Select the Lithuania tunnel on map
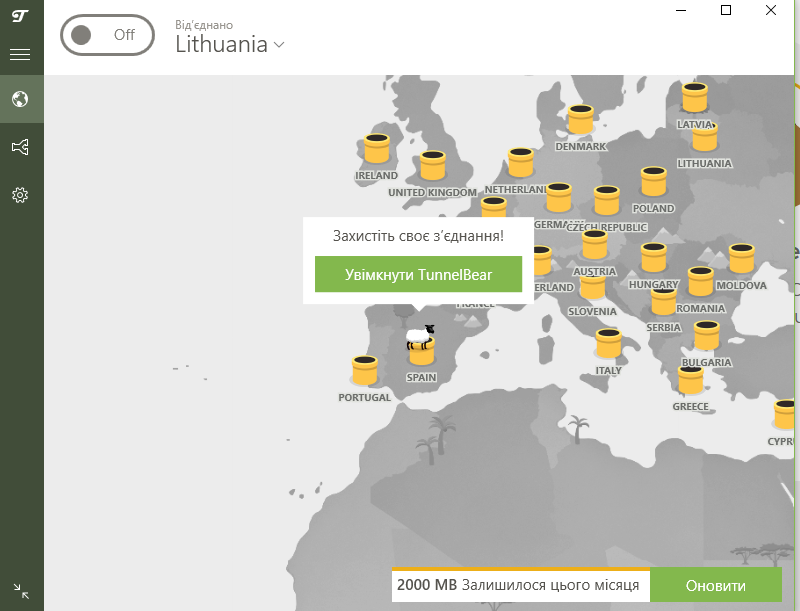Image resolution: width=800 pixels, height=611 pixels. click(x=705, y=139)
